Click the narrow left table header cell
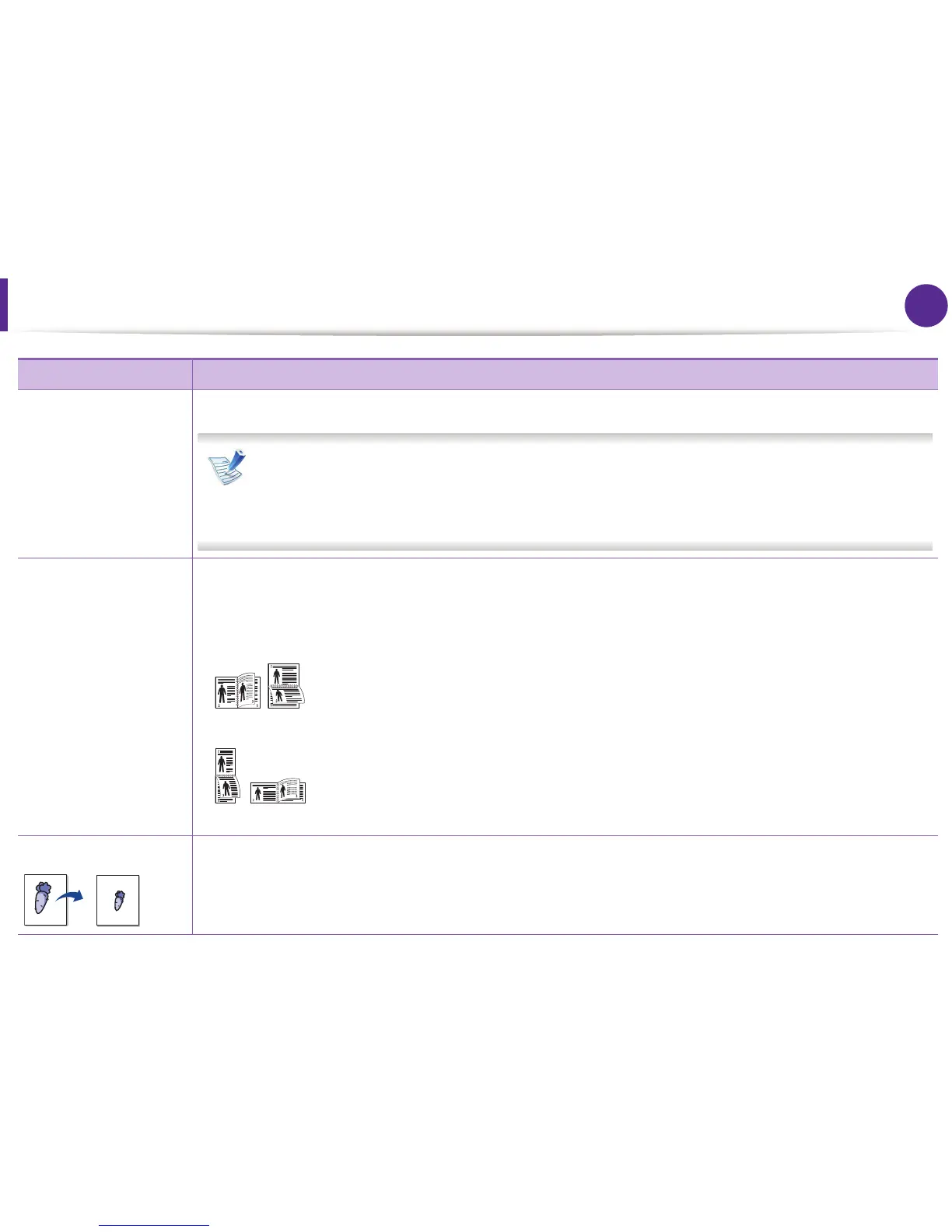 (x=104, y=374)
